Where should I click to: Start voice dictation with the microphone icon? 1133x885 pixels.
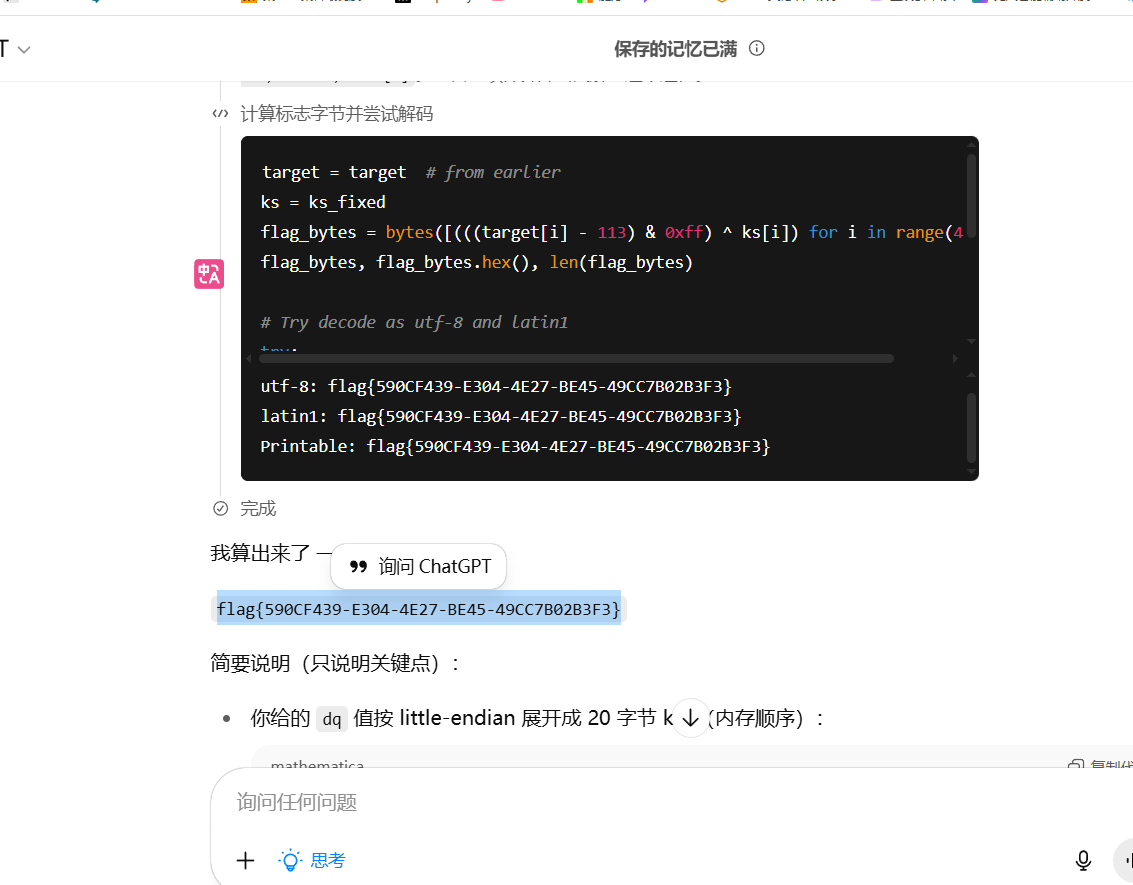(x=1083, y=860)
